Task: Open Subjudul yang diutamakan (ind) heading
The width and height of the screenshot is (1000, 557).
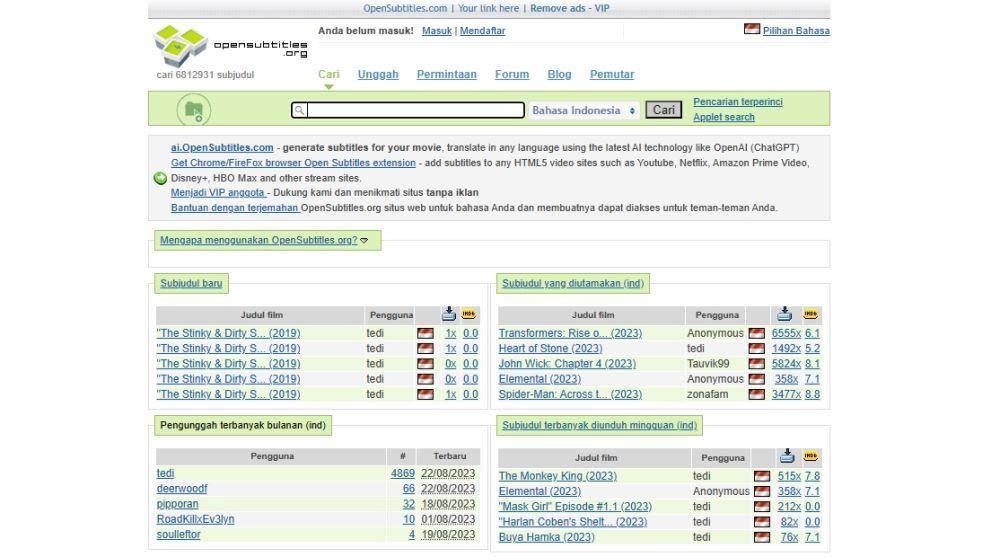Action: (x=573, y=283)
